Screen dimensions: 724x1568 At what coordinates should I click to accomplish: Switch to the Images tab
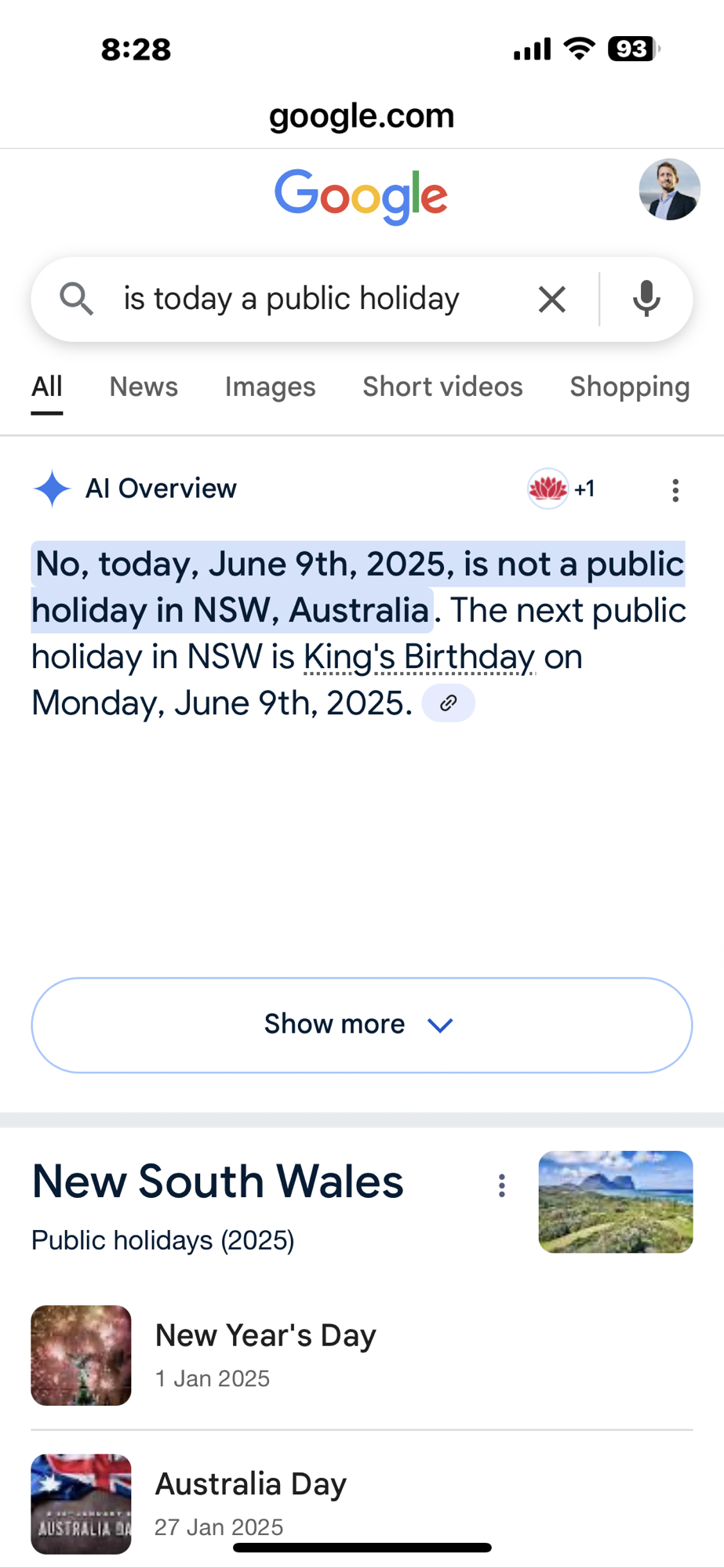tap(270, 387)
